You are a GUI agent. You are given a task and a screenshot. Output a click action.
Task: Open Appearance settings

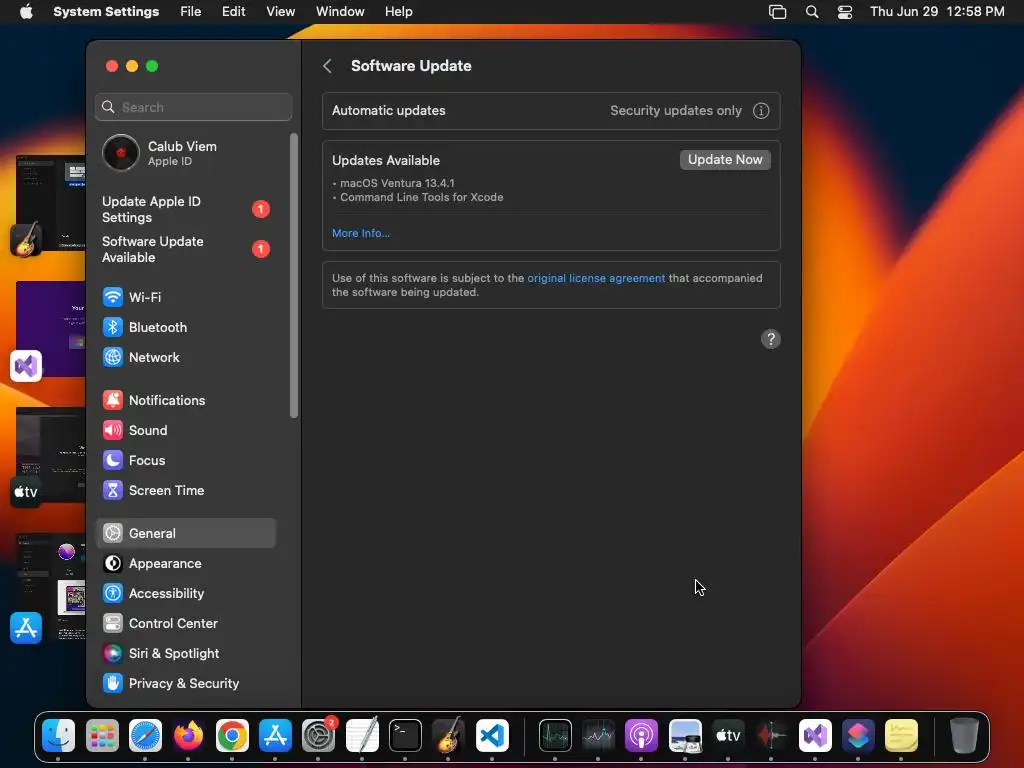click(x=185, y=563)
